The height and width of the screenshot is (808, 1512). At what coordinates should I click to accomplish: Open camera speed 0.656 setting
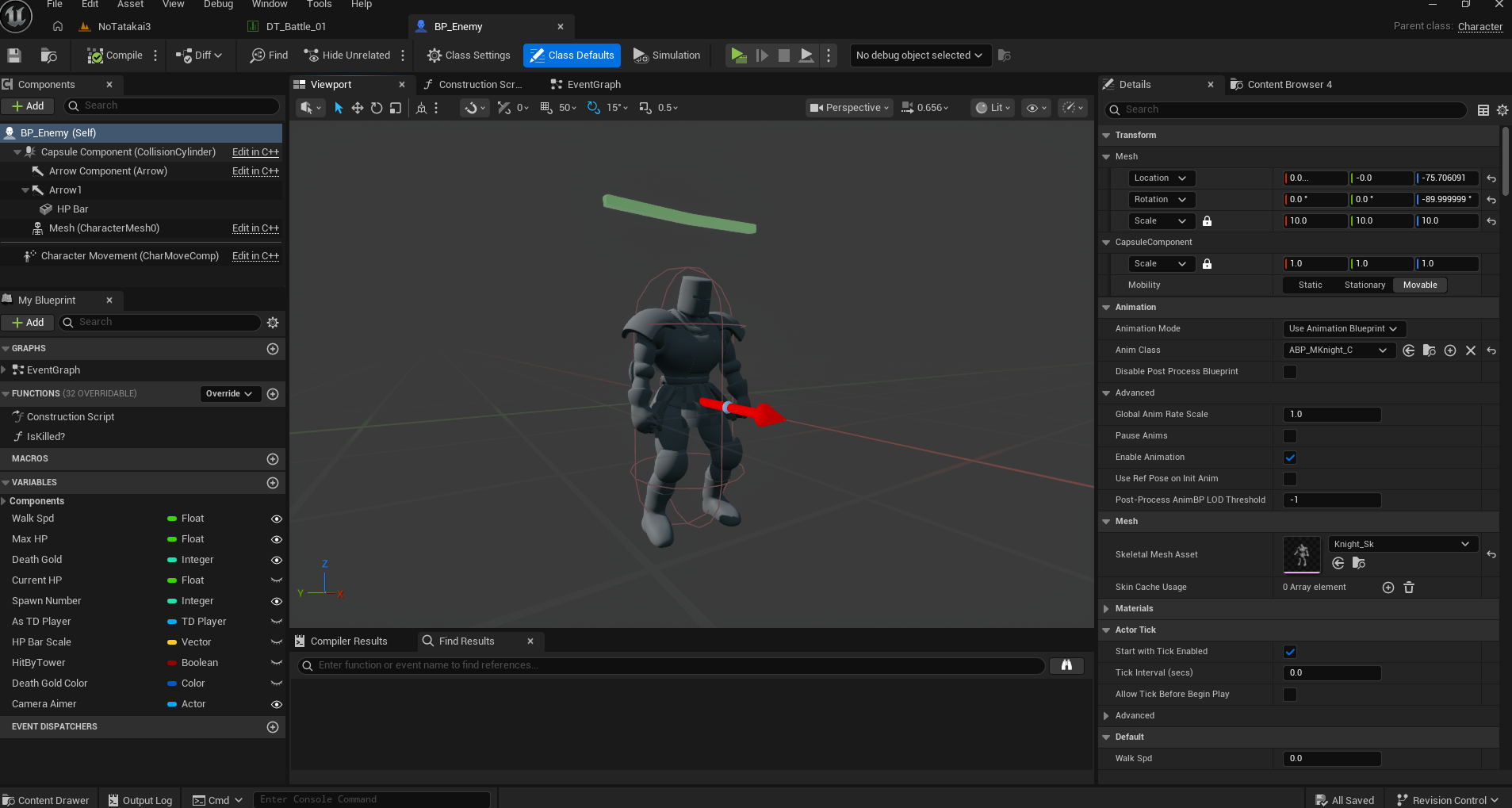(924, 108)
